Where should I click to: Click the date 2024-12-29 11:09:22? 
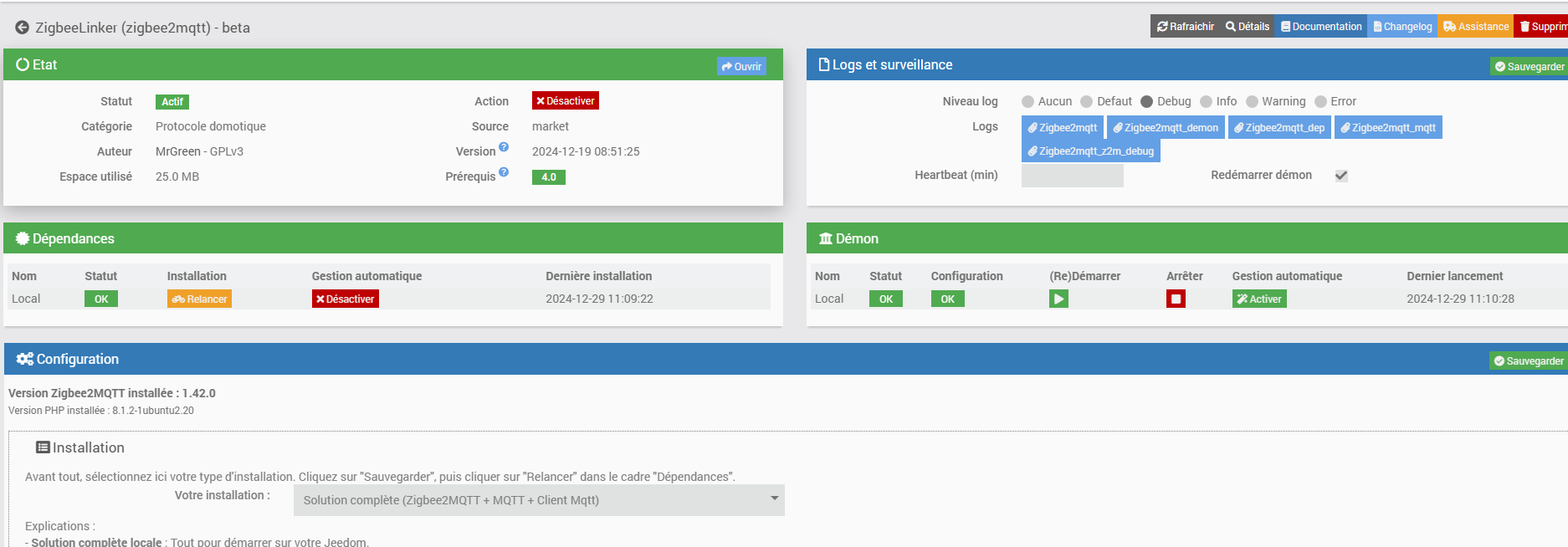(599, 299)
